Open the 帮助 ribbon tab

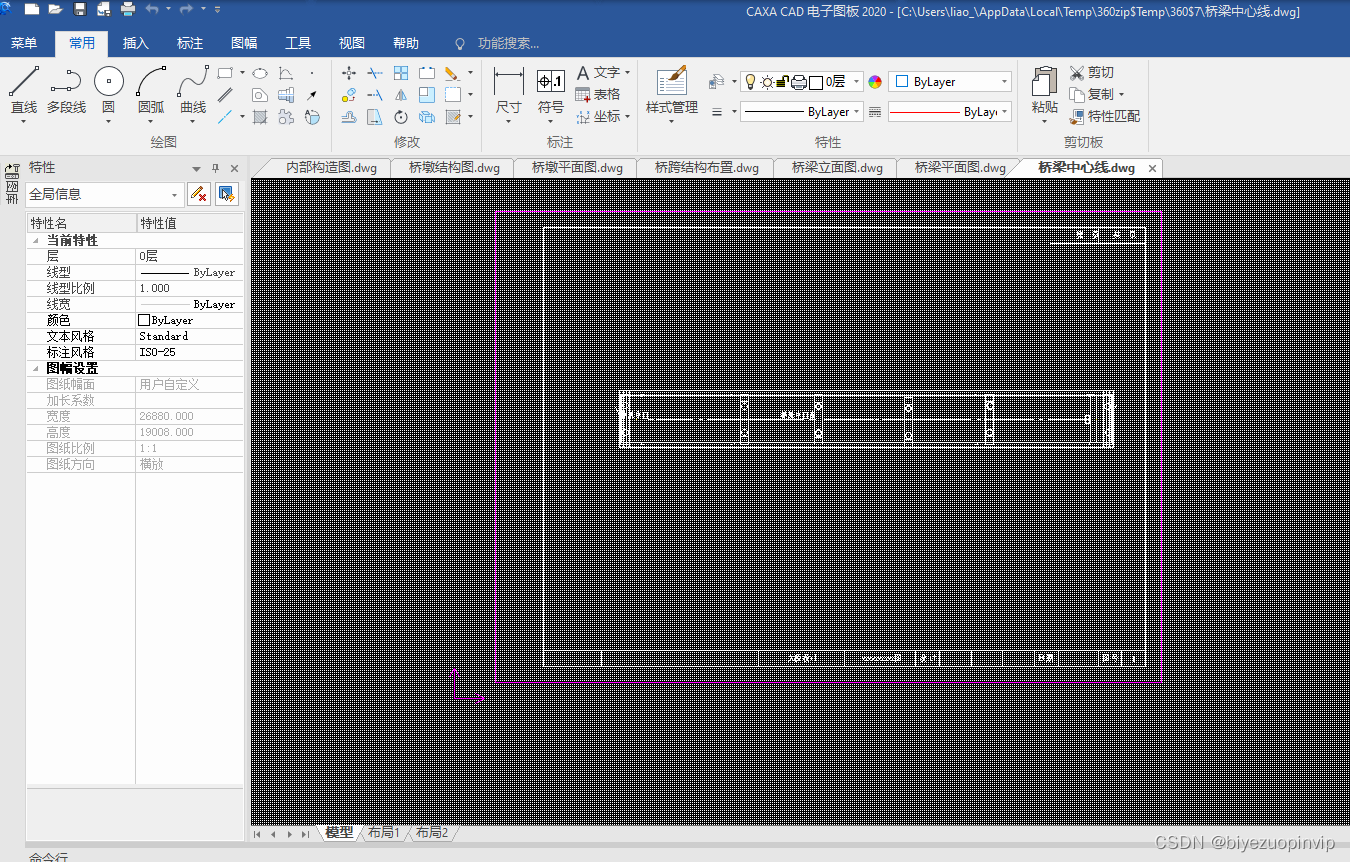(406, 43)
